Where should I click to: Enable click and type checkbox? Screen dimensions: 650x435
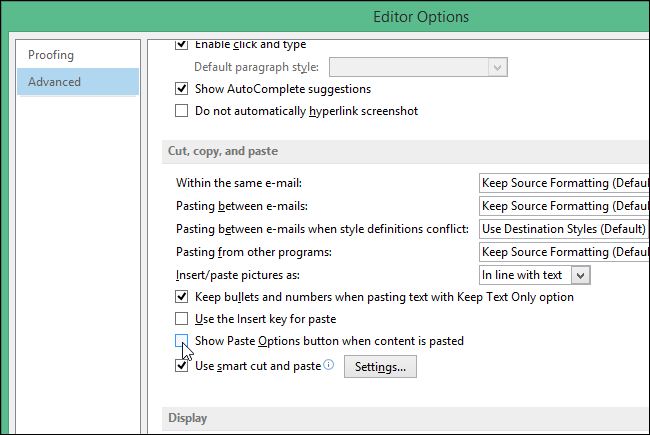click(x=182, y=44)
